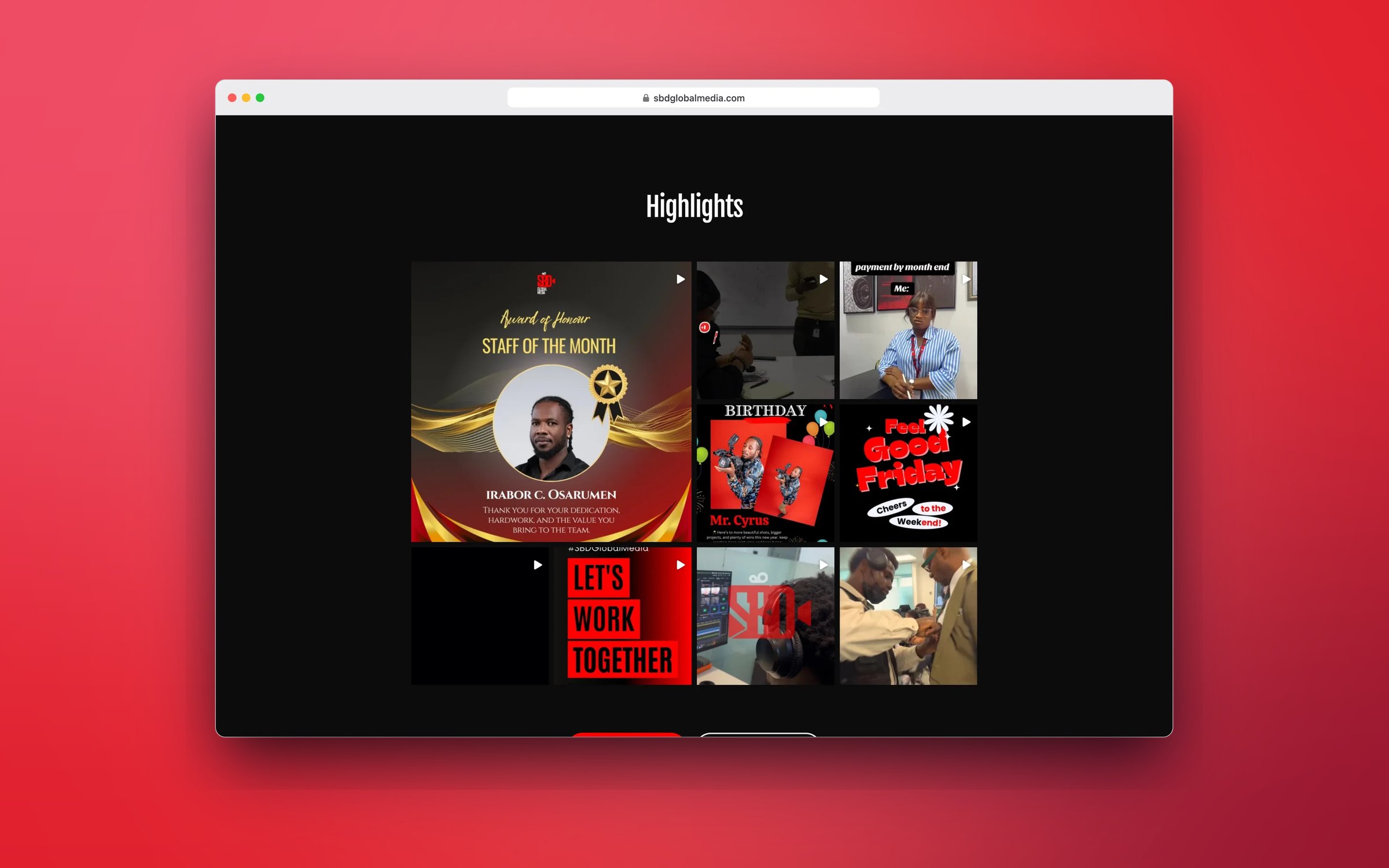Click SBD logo on the award post

click(x=545, y=283)
